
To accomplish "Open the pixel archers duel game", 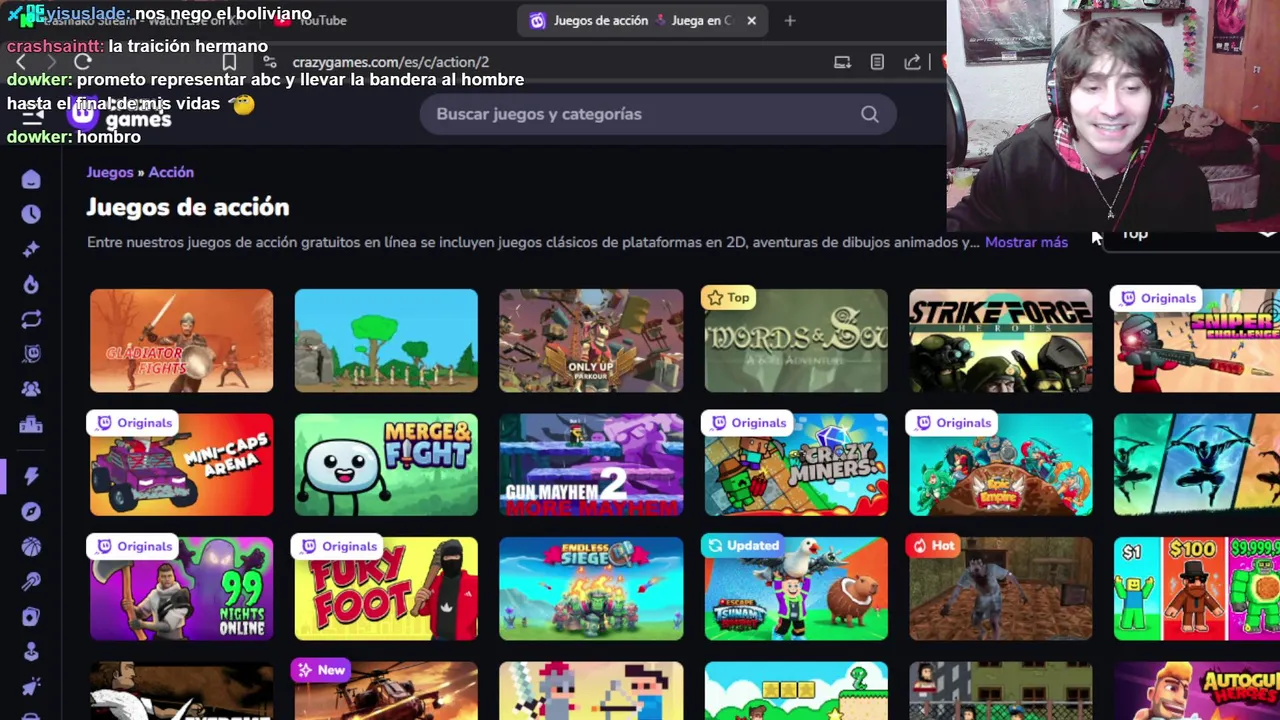I will [591, 691].
